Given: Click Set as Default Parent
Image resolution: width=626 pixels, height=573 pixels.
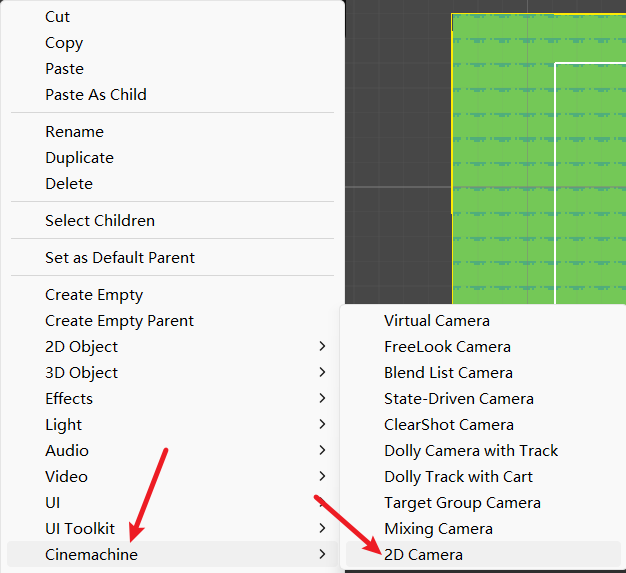Looking at the screenshot, I should pos(120,258).
